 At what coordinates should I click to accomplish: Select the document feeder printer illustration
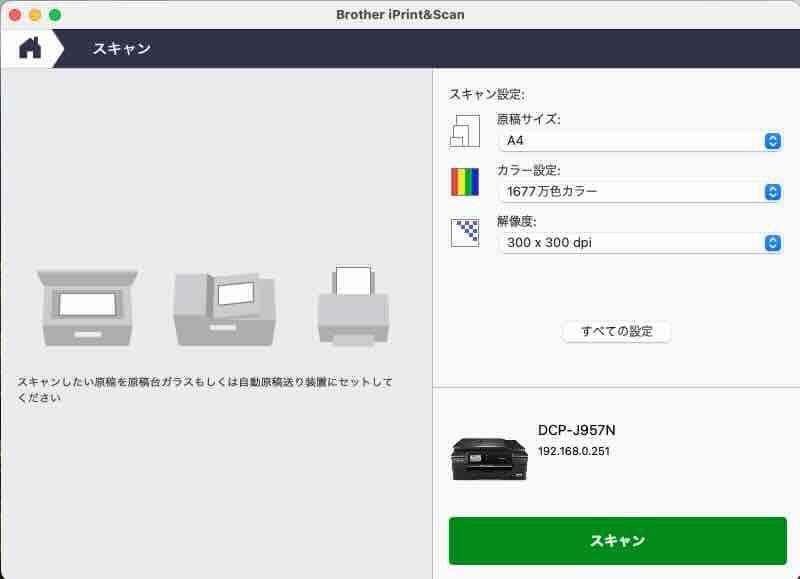pyautogui.click(x=353, y=306)
